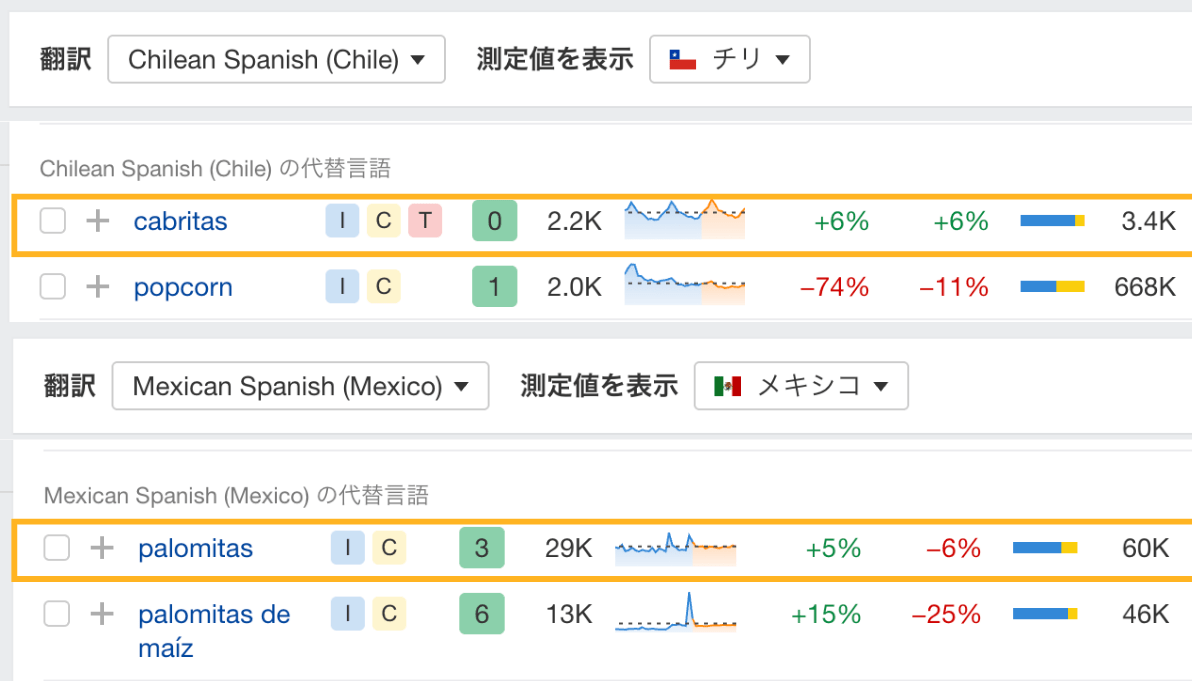Click the plus icon next to popcorn

[x=96, y=287]
